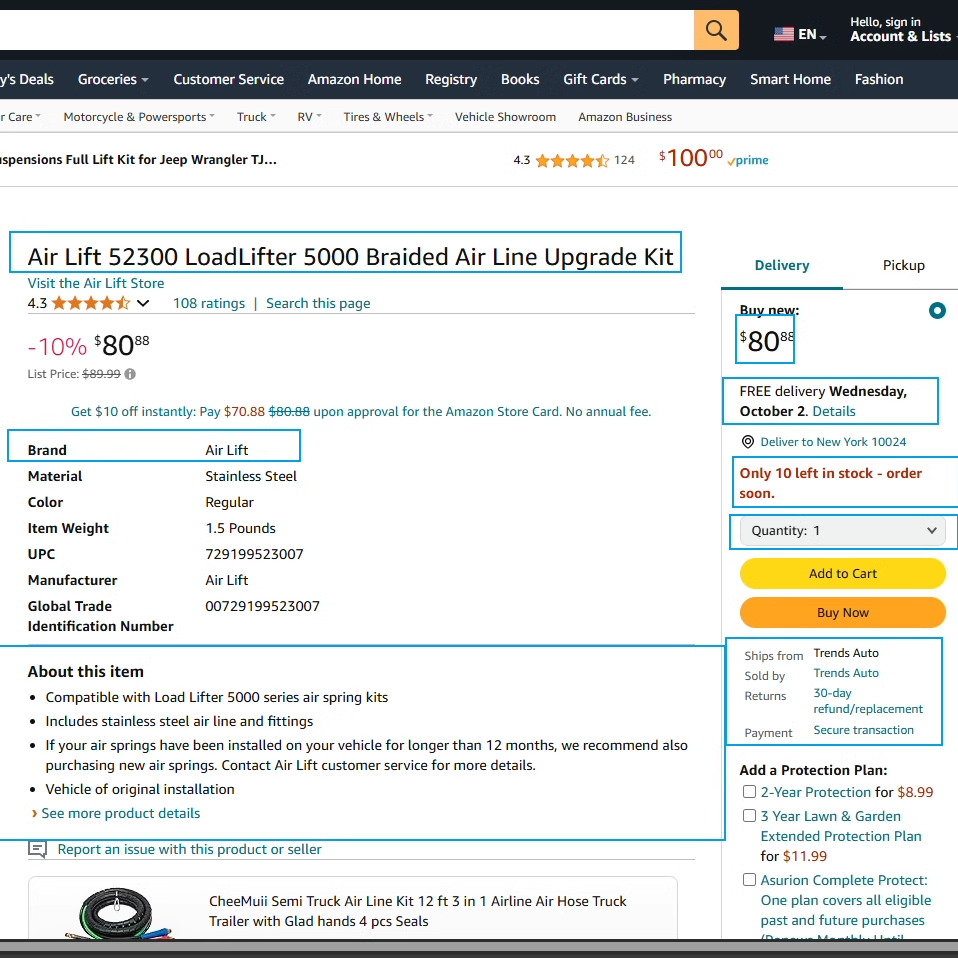Click the List Price info icon
This screenshot has height=958, width=958.
pos(130,374)
